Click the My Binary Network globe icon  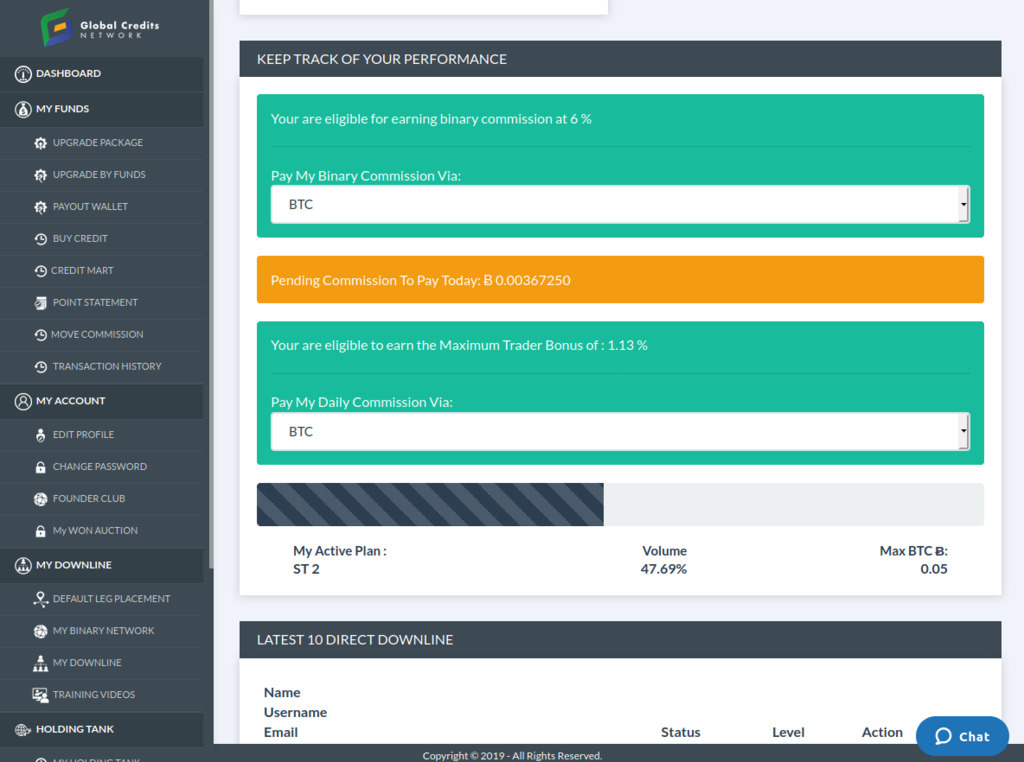[x=40, y=631]
